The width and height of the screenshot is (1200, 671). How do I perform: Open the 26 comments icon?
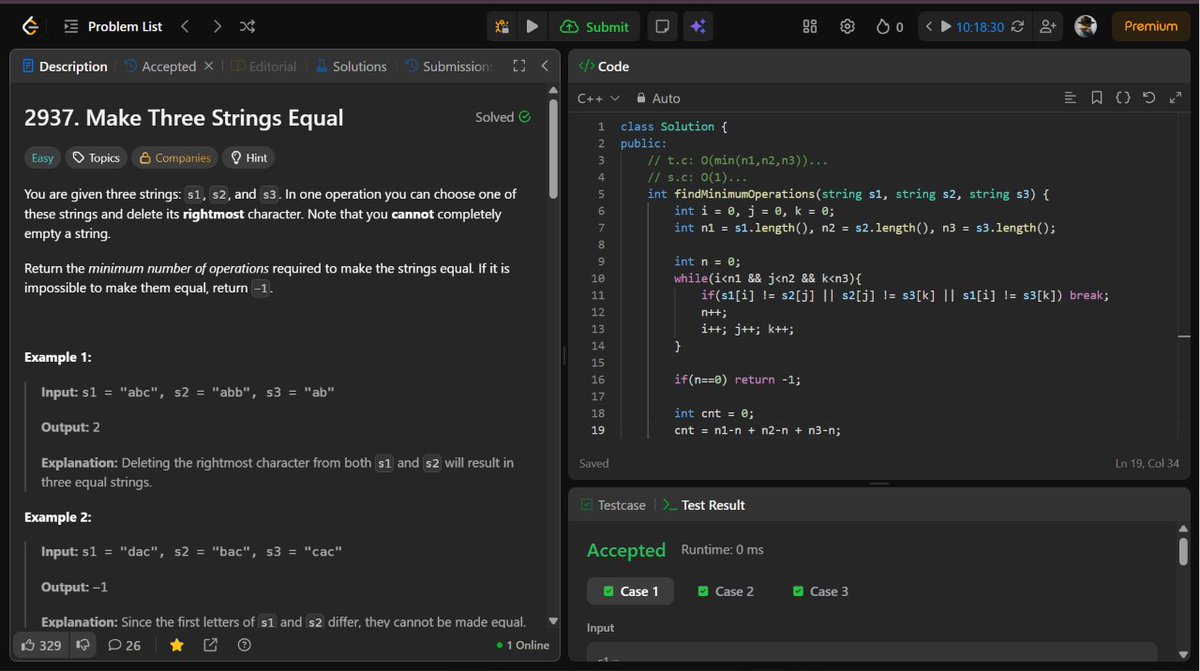point(125,645)
